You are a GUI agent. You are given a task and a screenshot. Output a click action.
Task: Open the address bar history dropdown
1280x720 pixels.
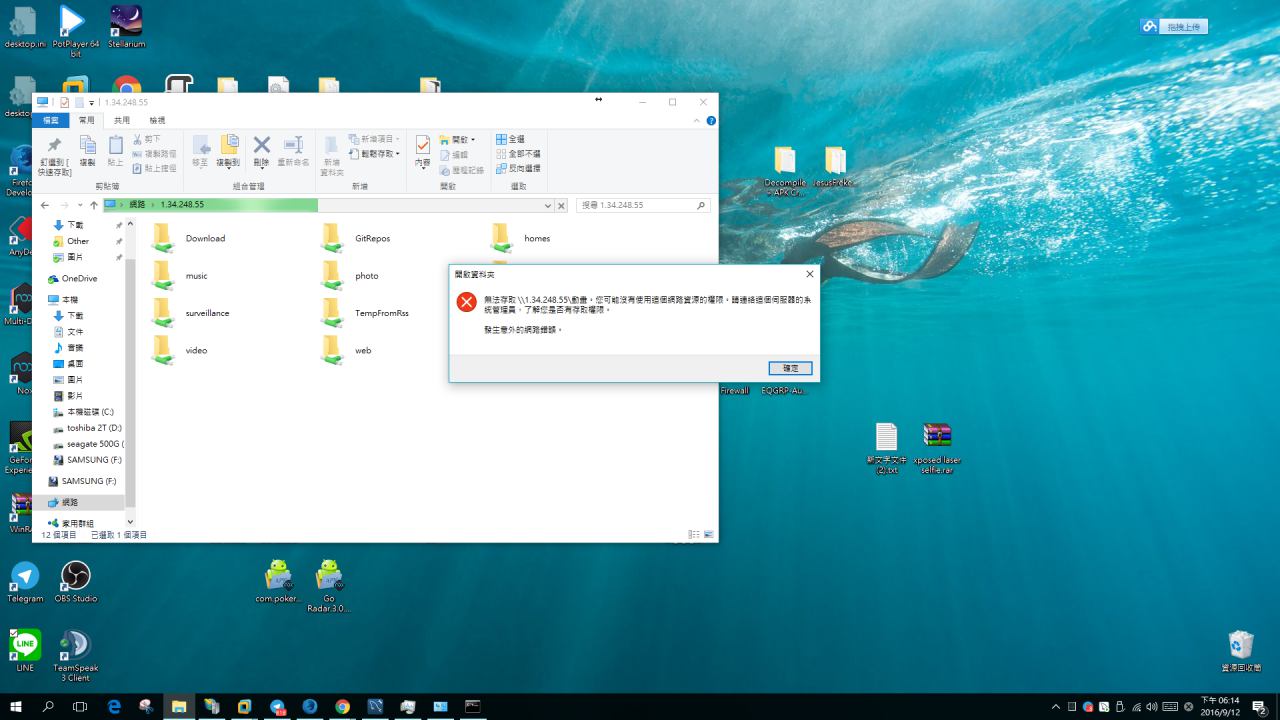(x=547, y=205)
